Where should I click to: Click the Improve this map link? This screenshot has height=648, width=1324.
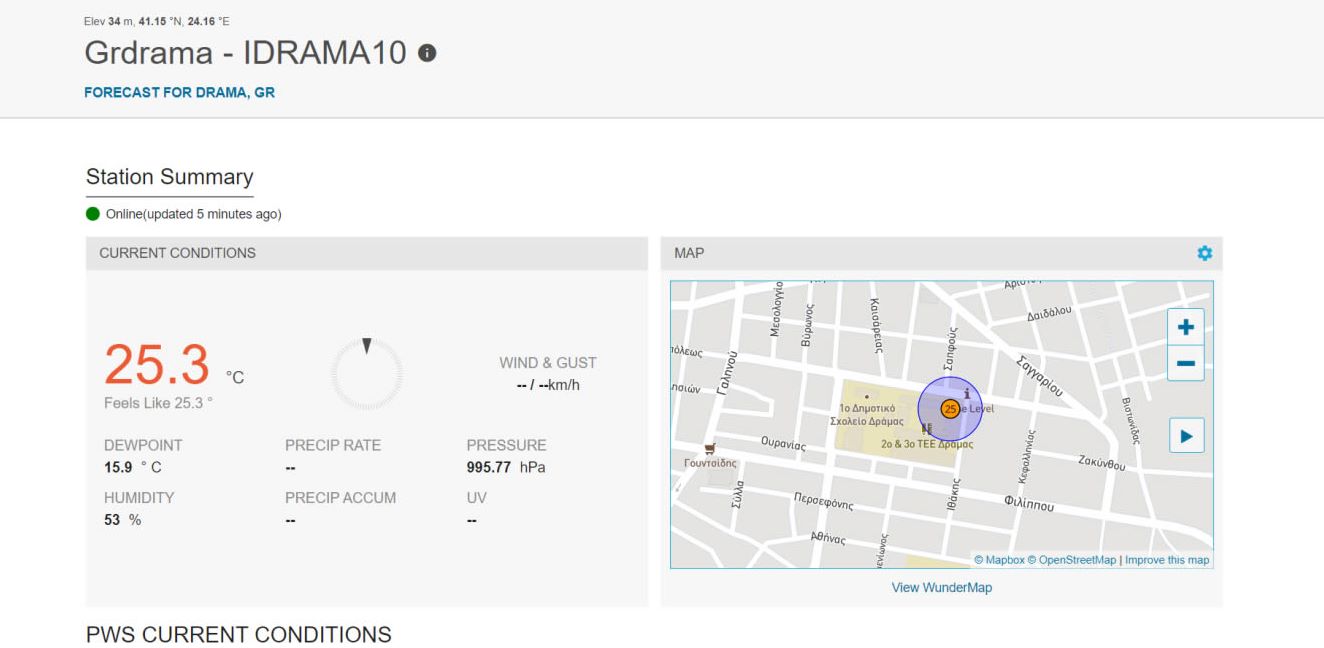click(1166, 560)
